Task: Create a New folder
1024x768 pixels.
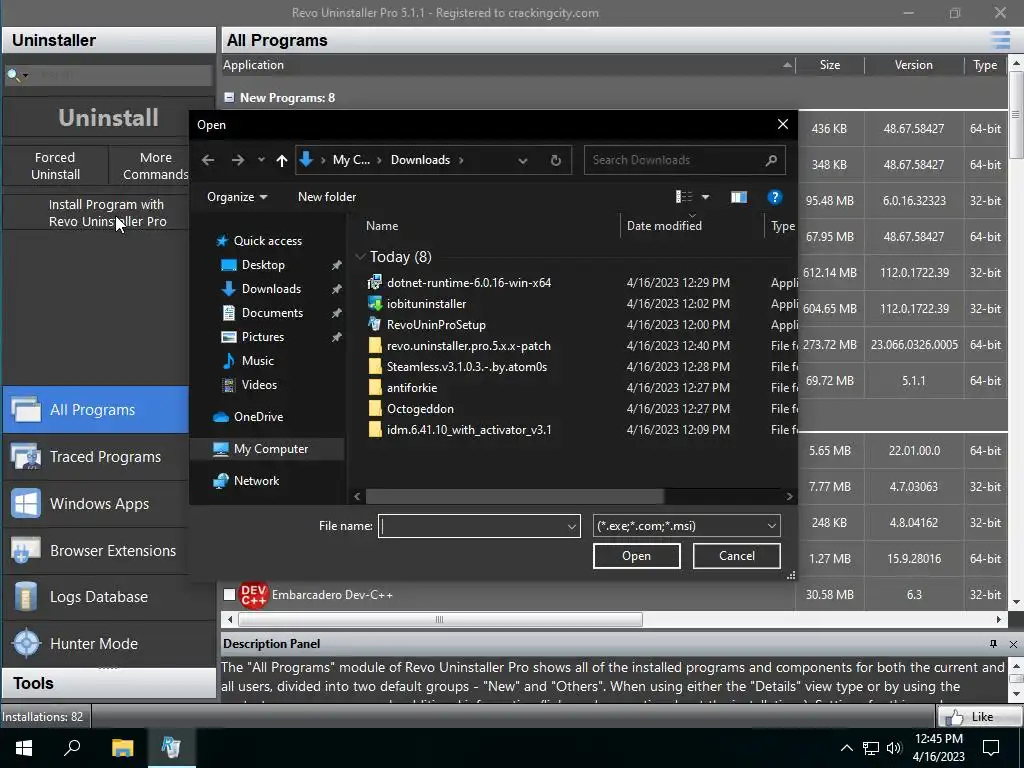Action: click(327, 197)
